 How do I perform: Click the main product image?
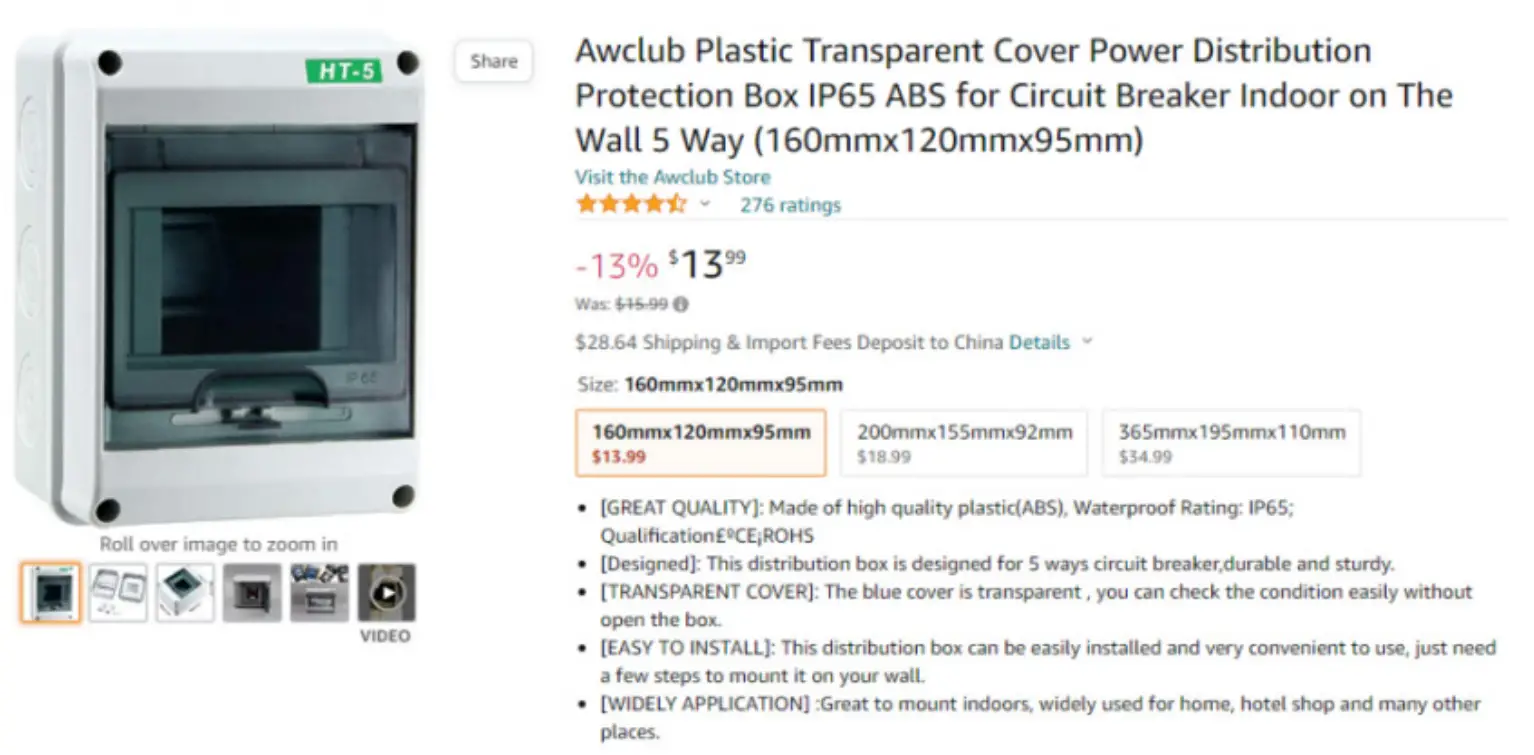tap(218, 280)
